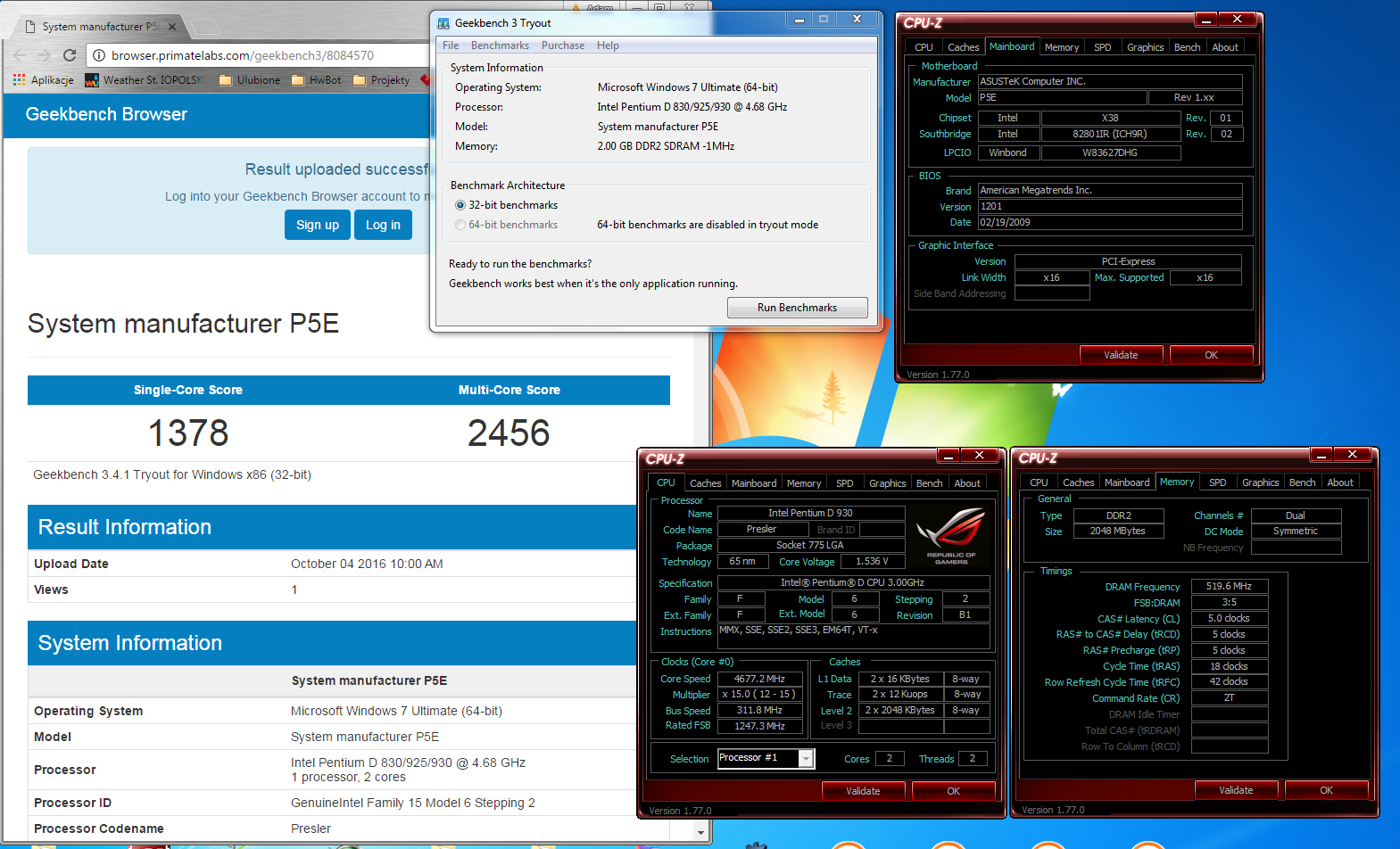1400x849 pixels.
Task: Close the System manufacturer P5E browser tab
Action: [x=172, y=27]
